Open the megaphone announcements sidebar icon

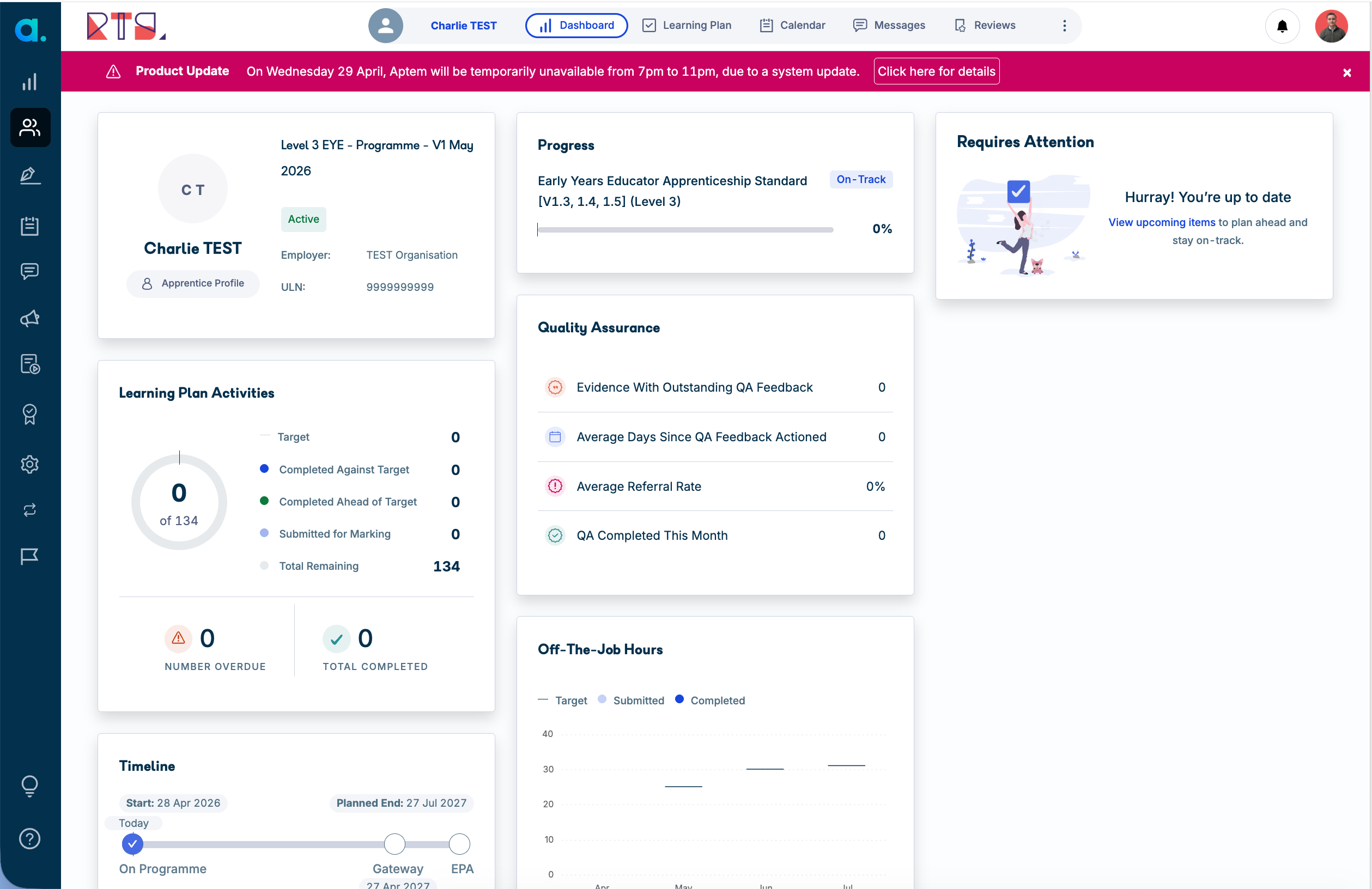point(29,318)
